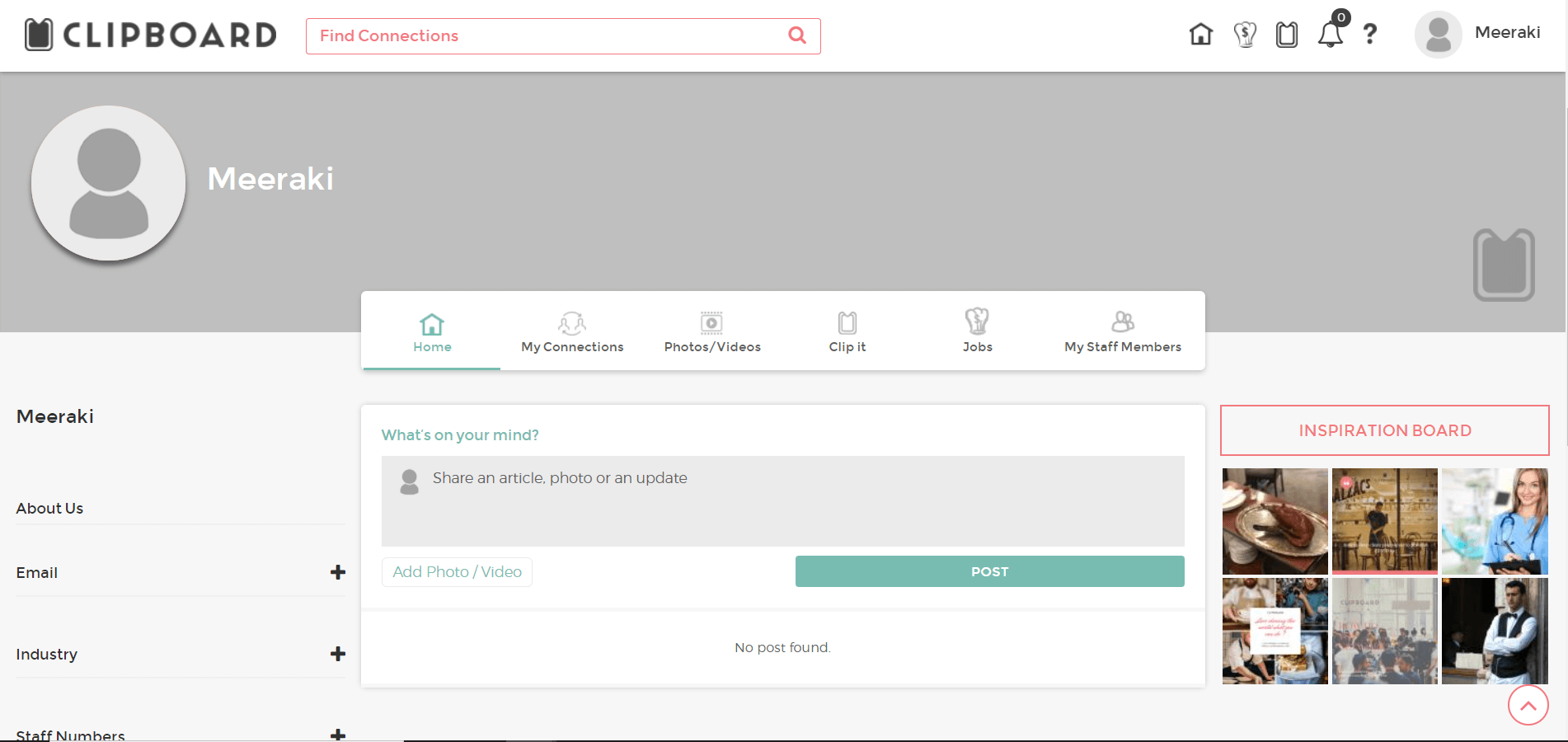
Task: Click the Find Connections search field
Action: point(544,36)
